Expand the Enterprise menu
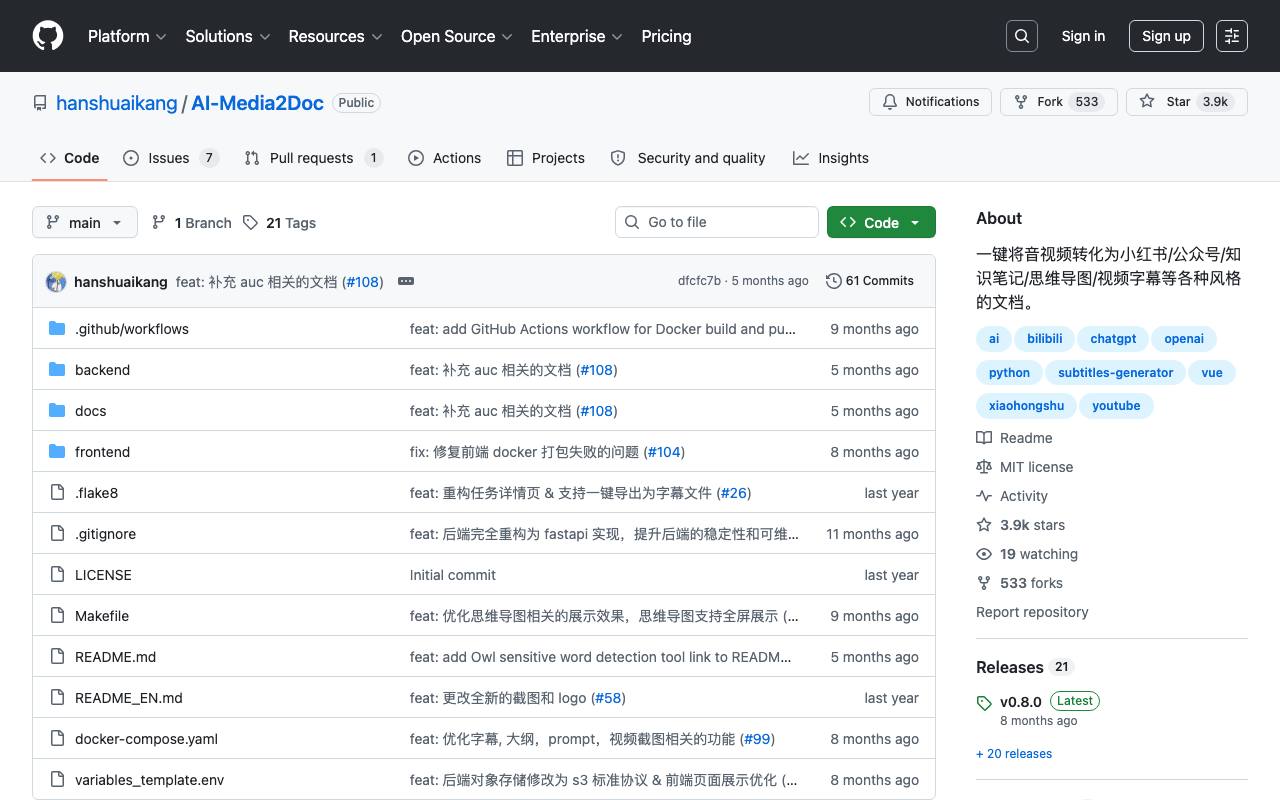1280x800 pixels. point(577,36)
